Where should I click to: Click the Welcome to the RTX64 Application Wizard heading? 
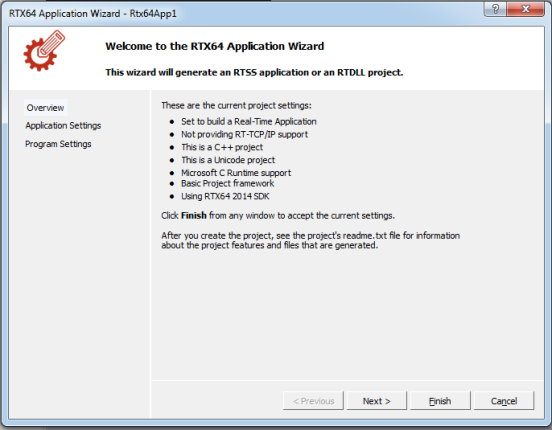coord(215,46)
